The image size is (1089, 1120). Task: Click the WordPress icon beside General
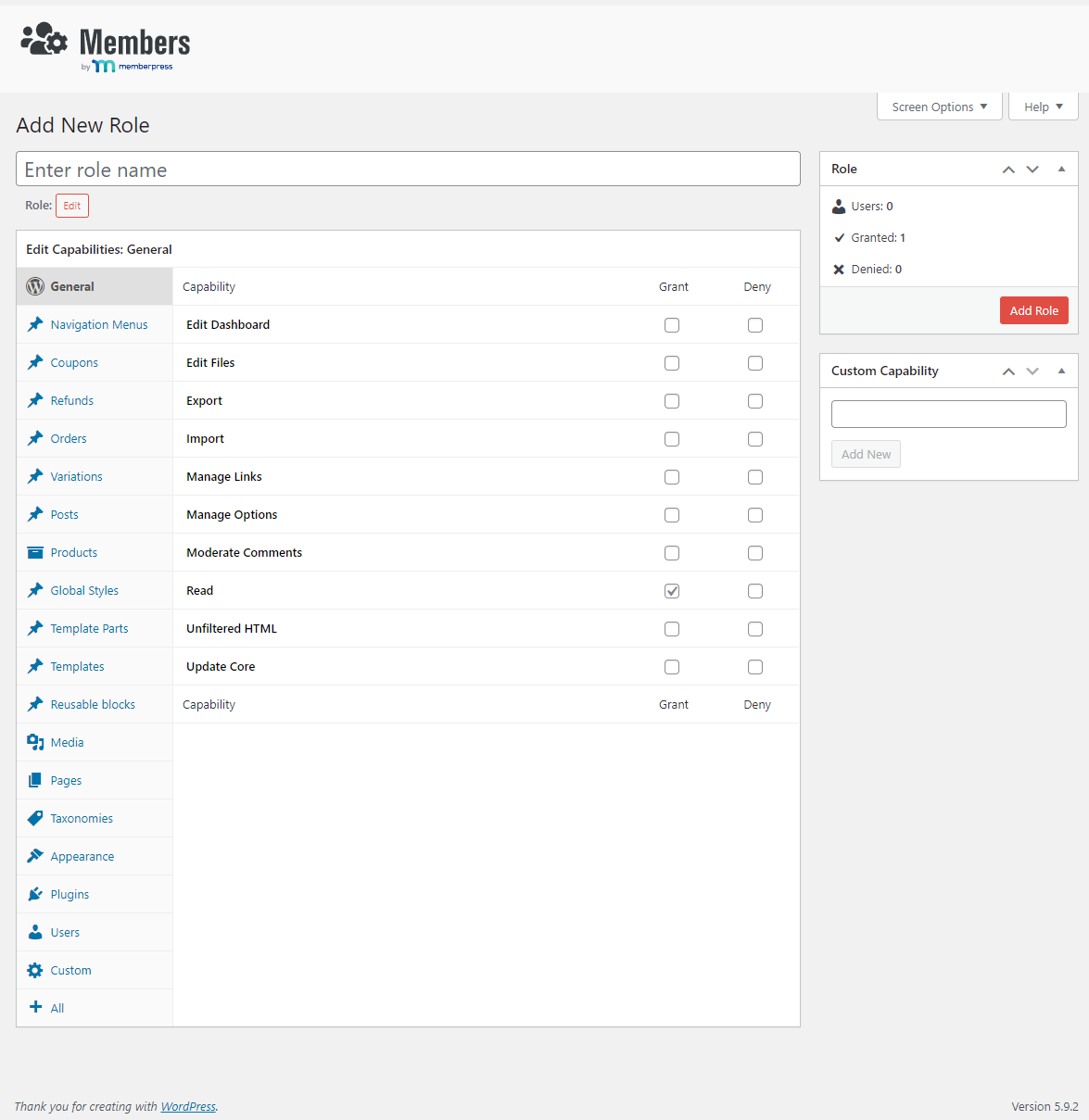coord(35,286)
